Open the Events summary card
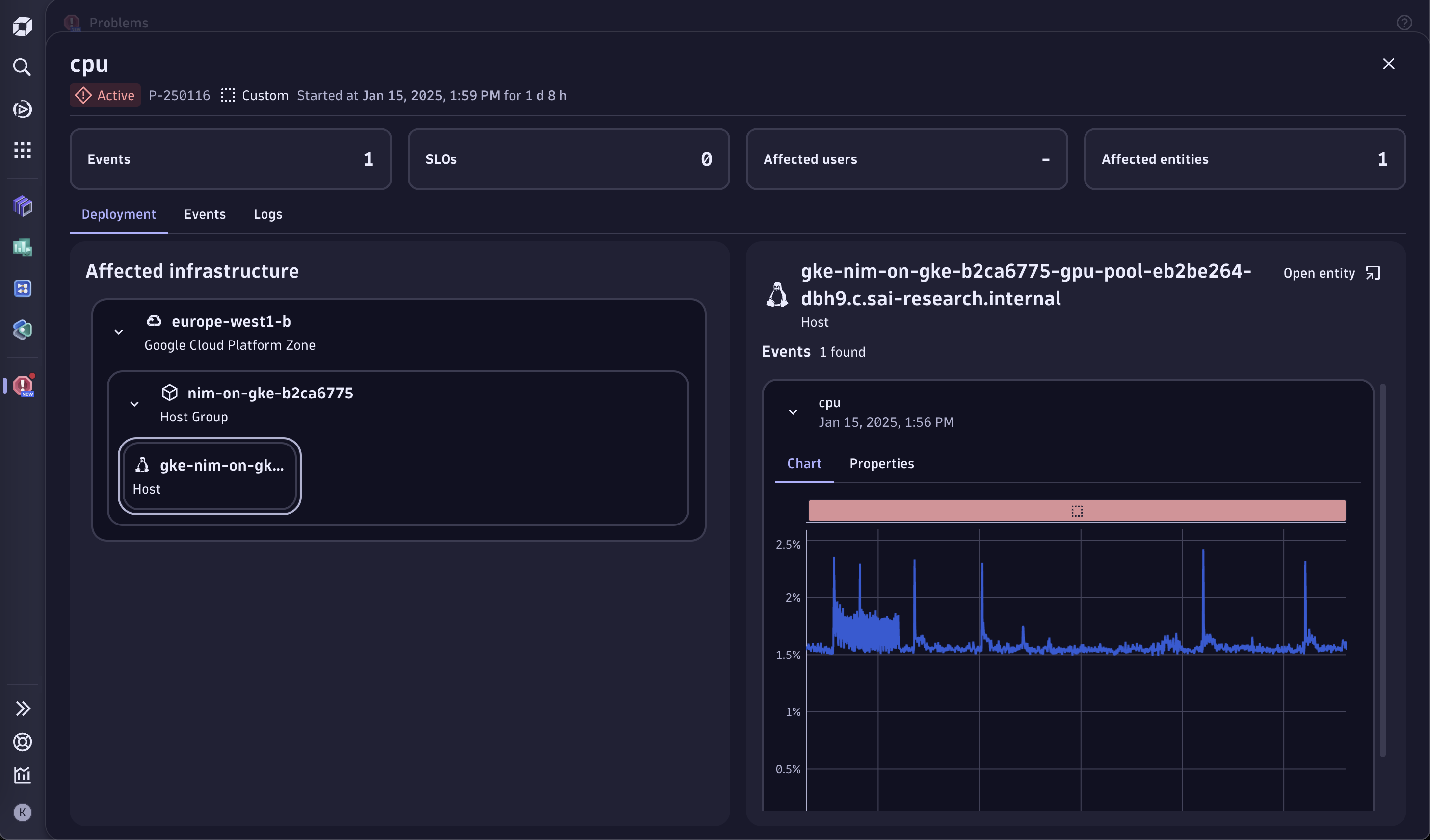 tap(230, 159)
